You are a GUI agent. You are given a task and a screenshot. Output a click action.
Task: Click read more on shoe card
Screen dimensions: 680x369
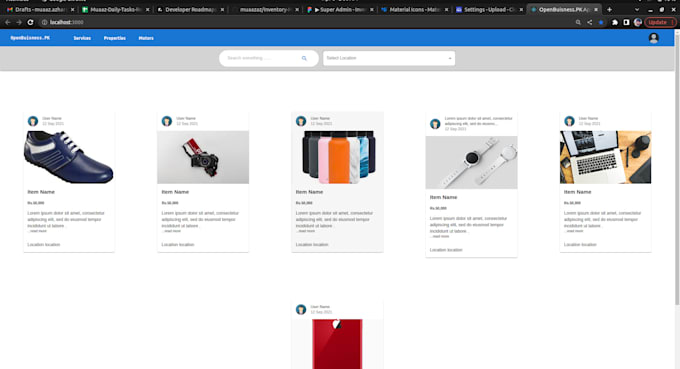(37, 231)
